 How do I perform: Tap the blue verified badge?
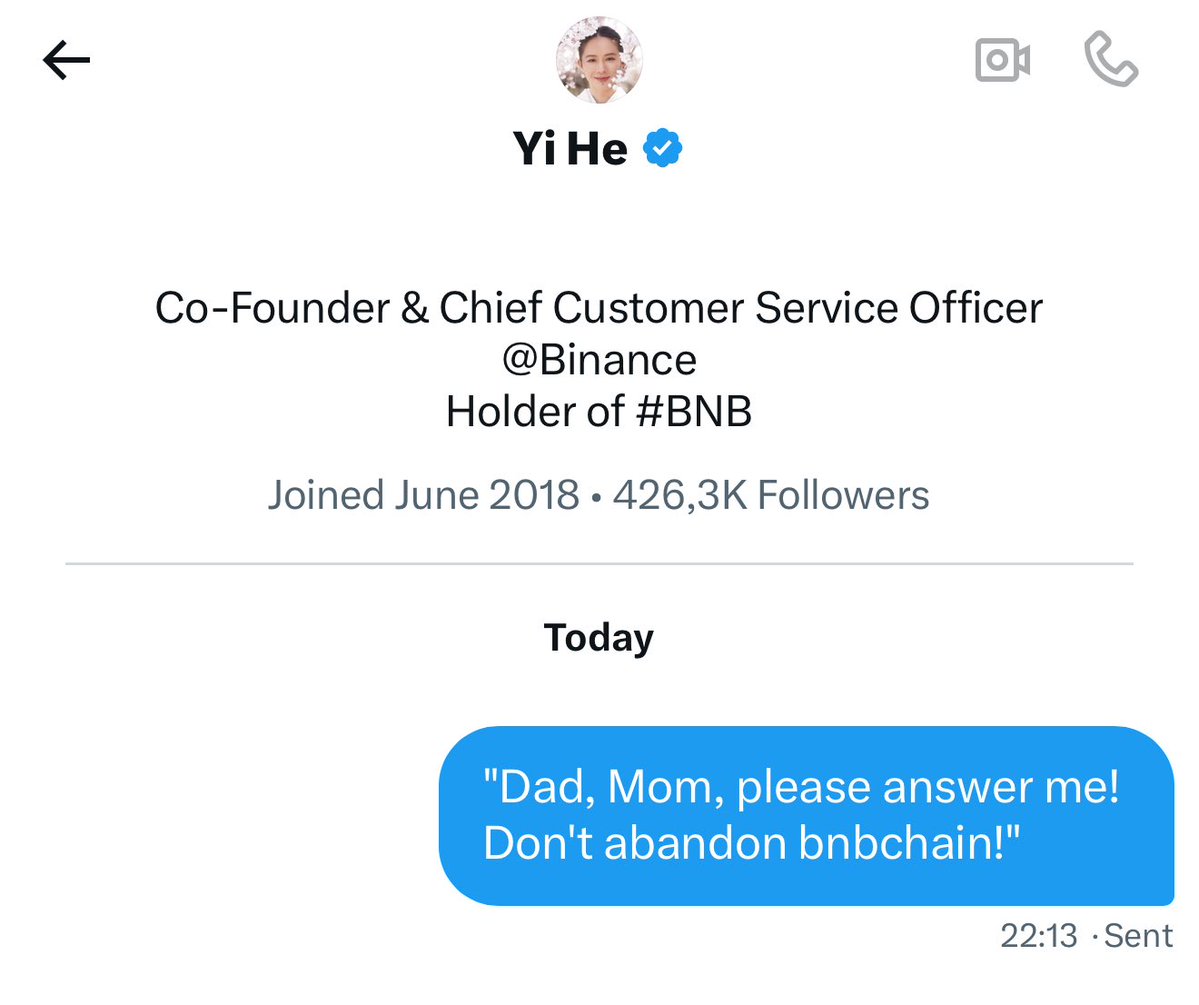[x=662, y=148]
